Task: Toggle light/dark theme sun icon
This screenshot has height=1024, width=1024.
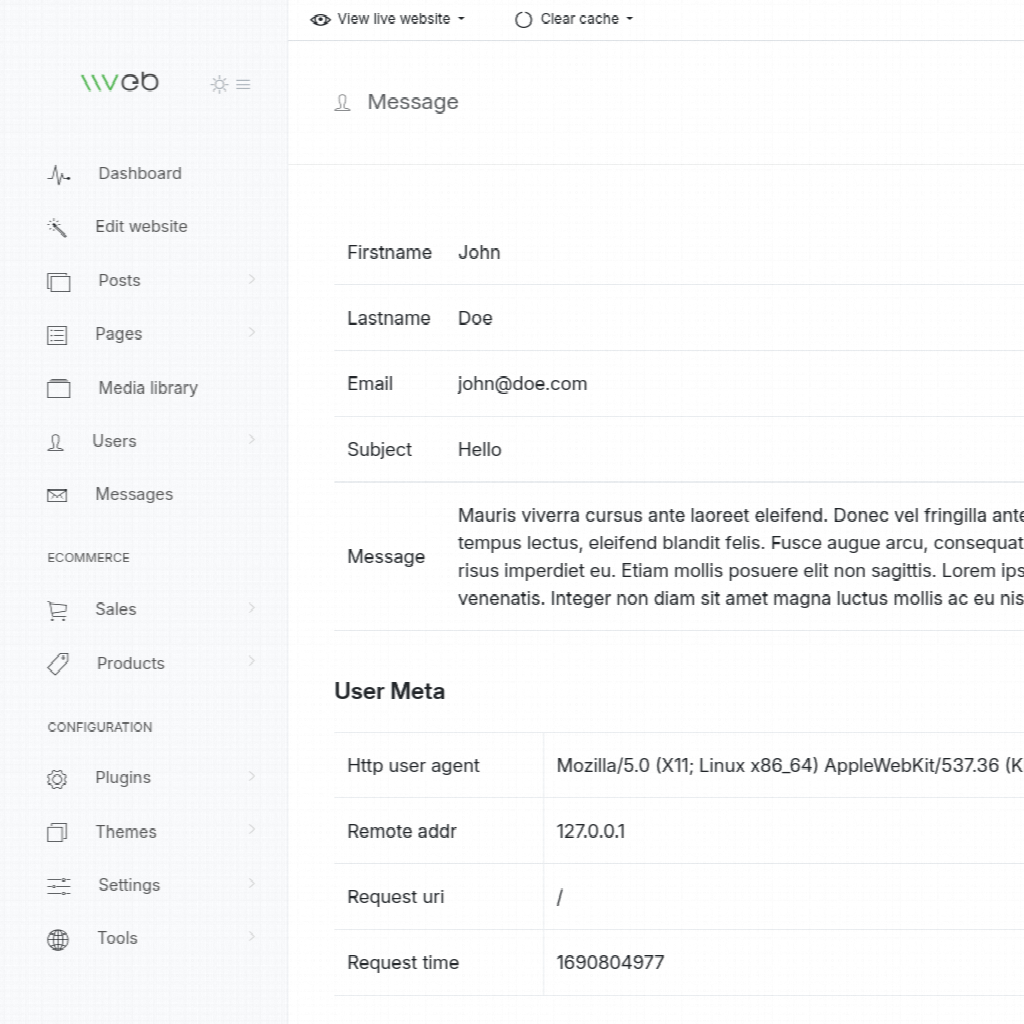Action: click(219, 85)
